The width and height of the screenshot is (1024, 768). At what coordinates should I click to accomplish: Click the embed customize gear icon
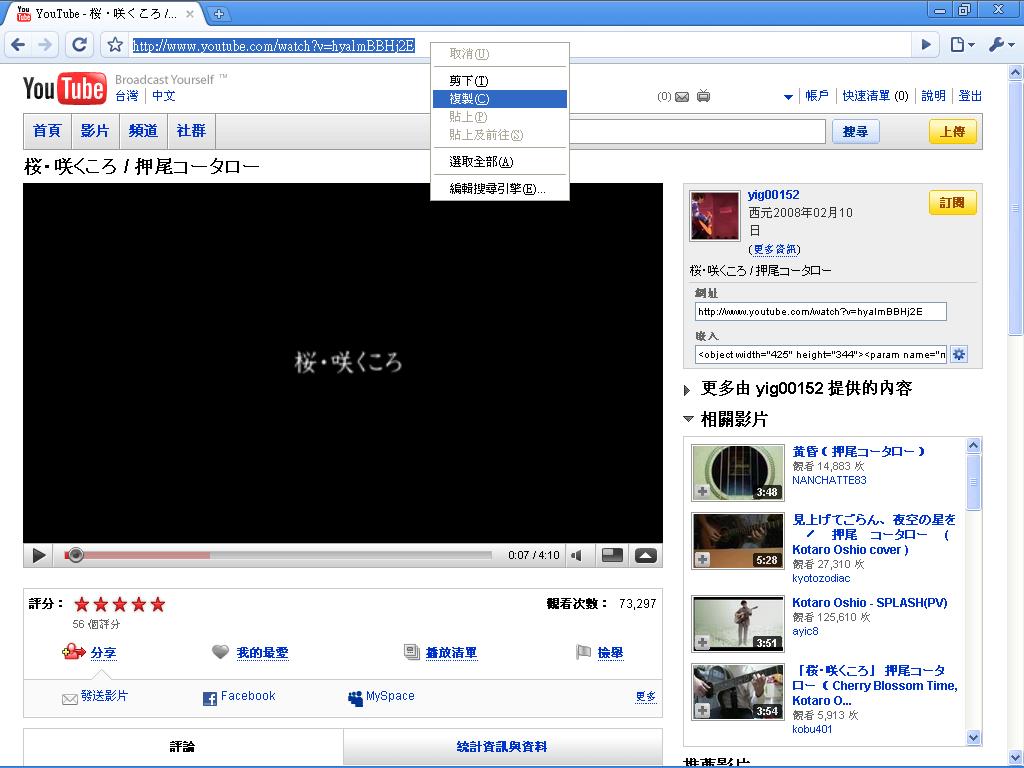(959, 354)
